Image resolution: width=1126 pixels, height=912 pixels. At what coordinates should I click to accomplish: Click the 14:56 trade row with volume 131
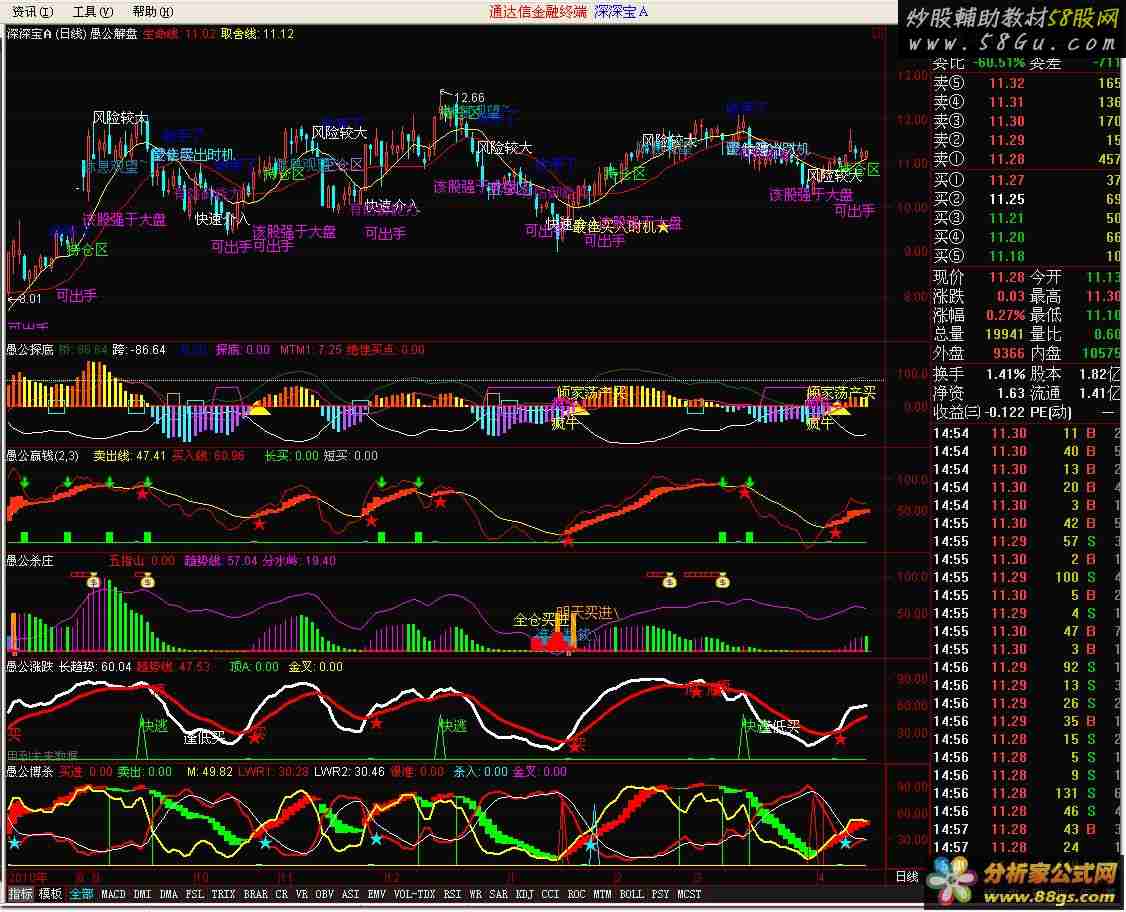pos(1025,794)
